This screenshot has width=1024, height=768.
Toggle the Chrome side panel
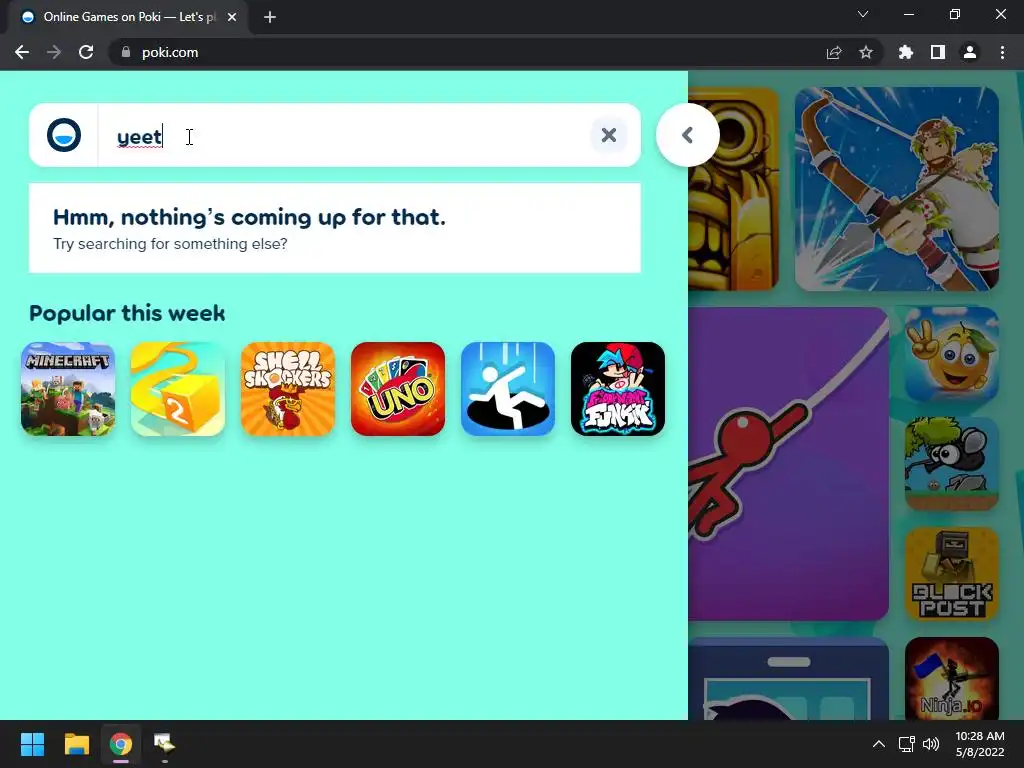click(x=938, y=52)
